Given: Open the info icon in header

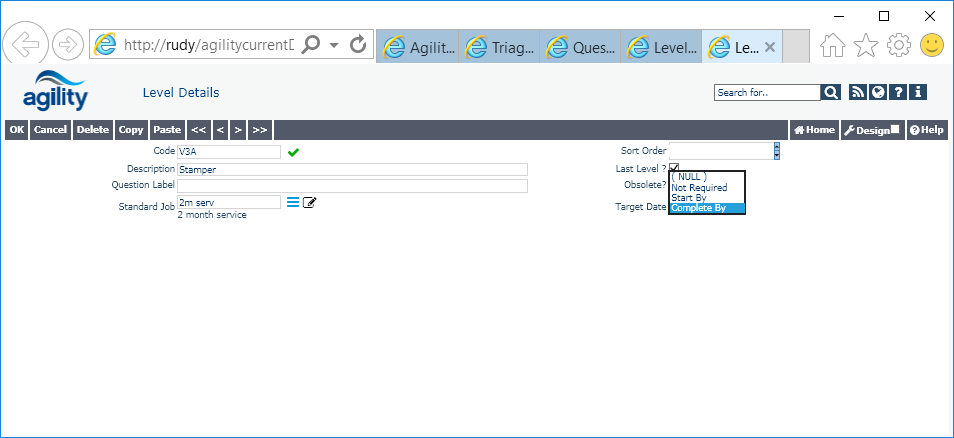Looking at the screenshot, I should point(918,92).
